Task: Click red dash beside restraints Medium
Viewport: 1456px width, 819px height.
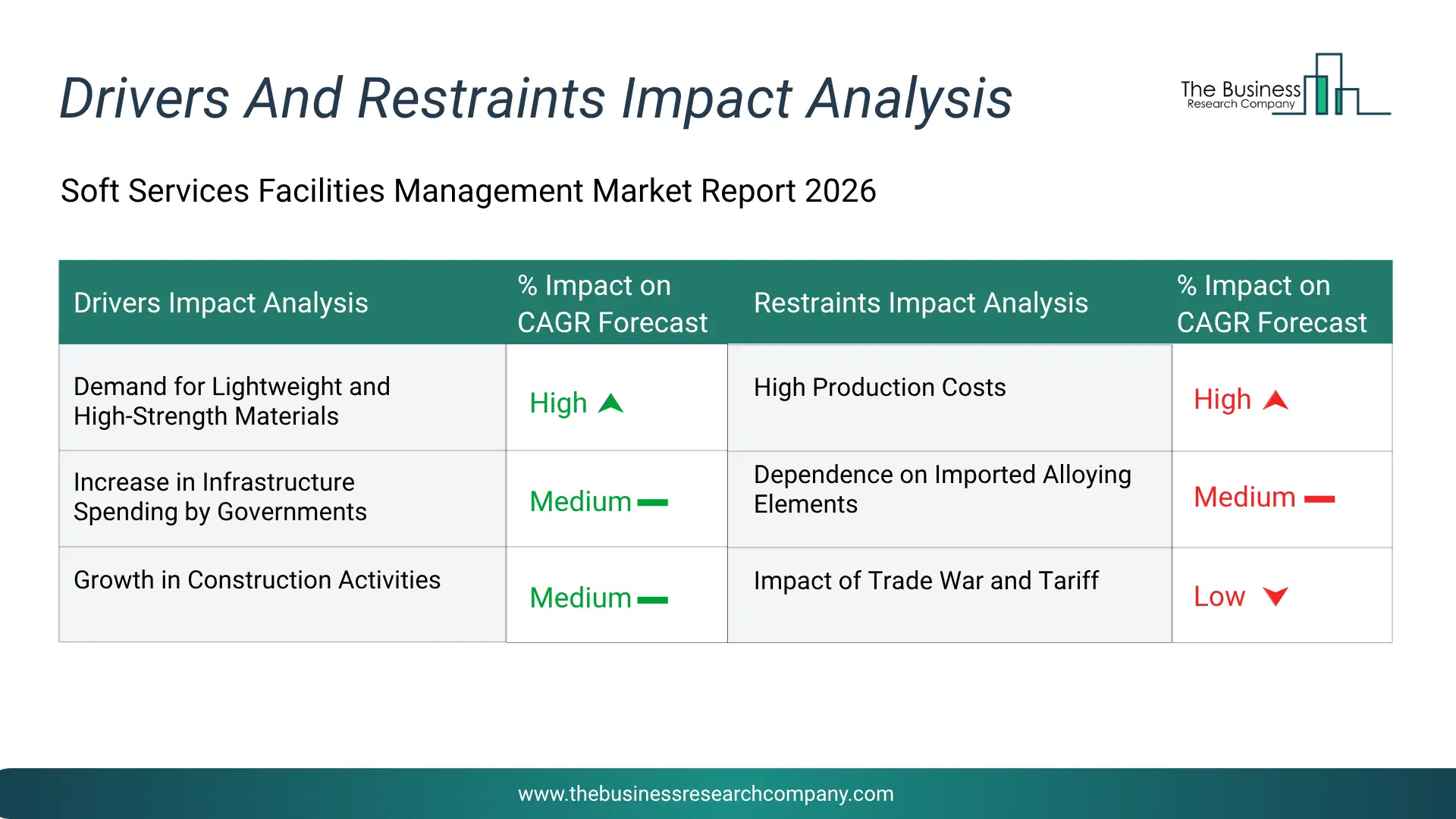Action: click(1319, 499)
